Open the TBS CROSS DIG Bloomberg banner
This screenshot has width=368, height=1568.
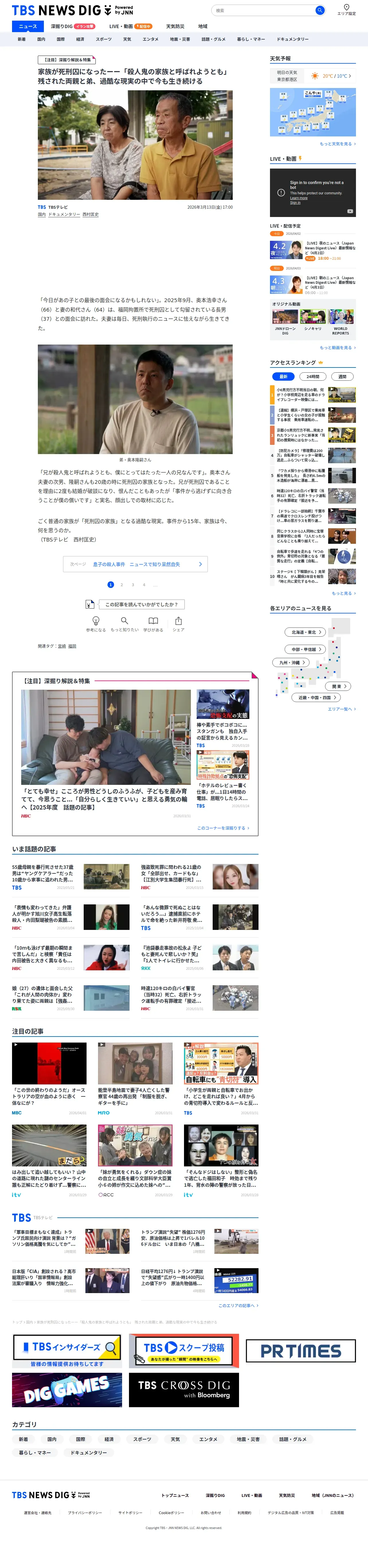pos(184,1390)
